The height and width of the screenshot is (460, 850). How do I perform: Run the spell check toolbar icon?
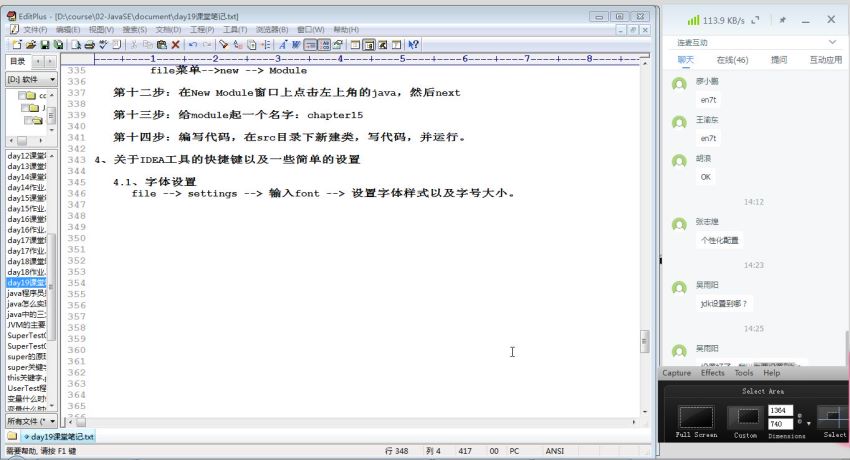pos(103,45)
